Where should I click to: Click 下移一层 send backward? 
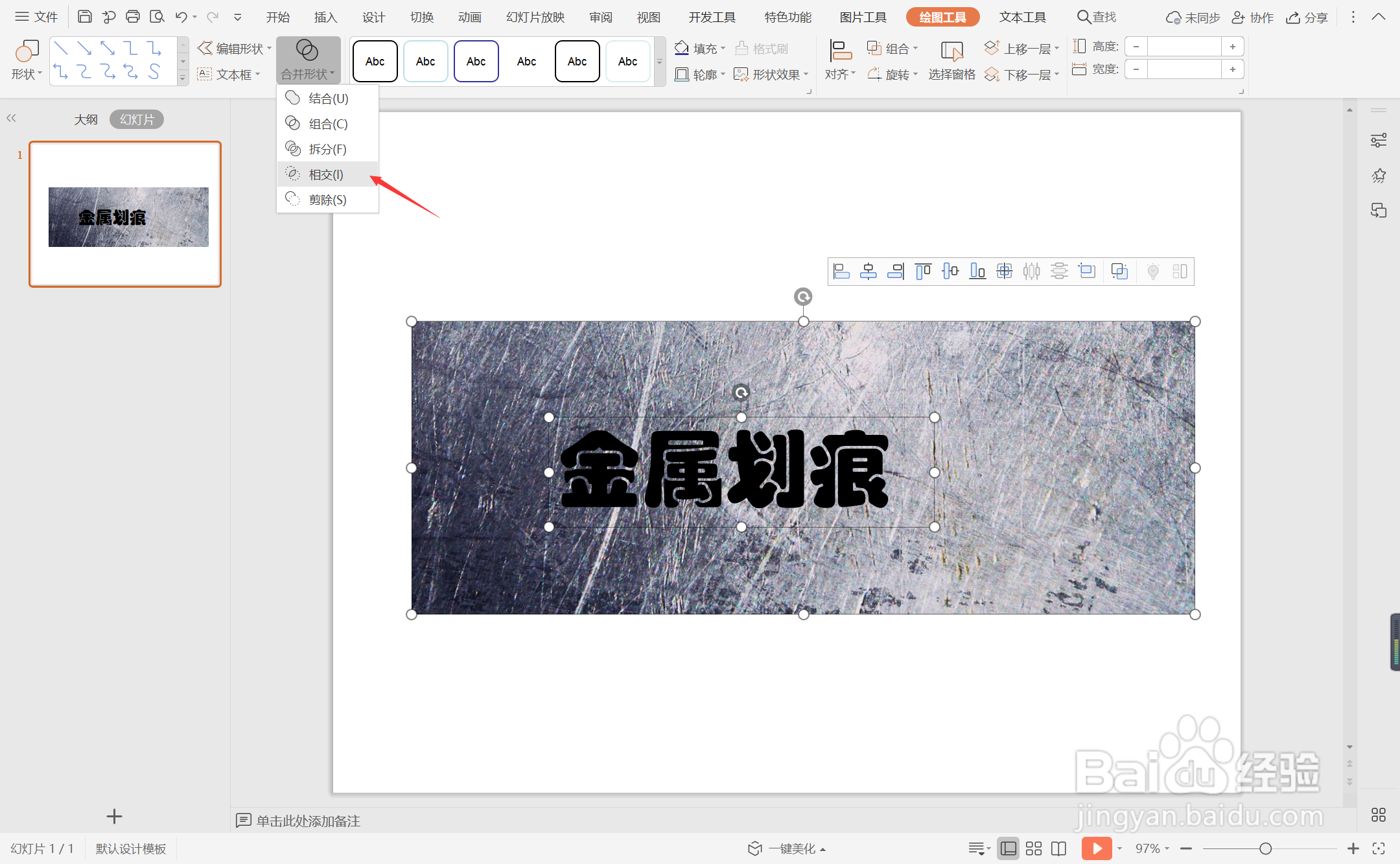1021,75
